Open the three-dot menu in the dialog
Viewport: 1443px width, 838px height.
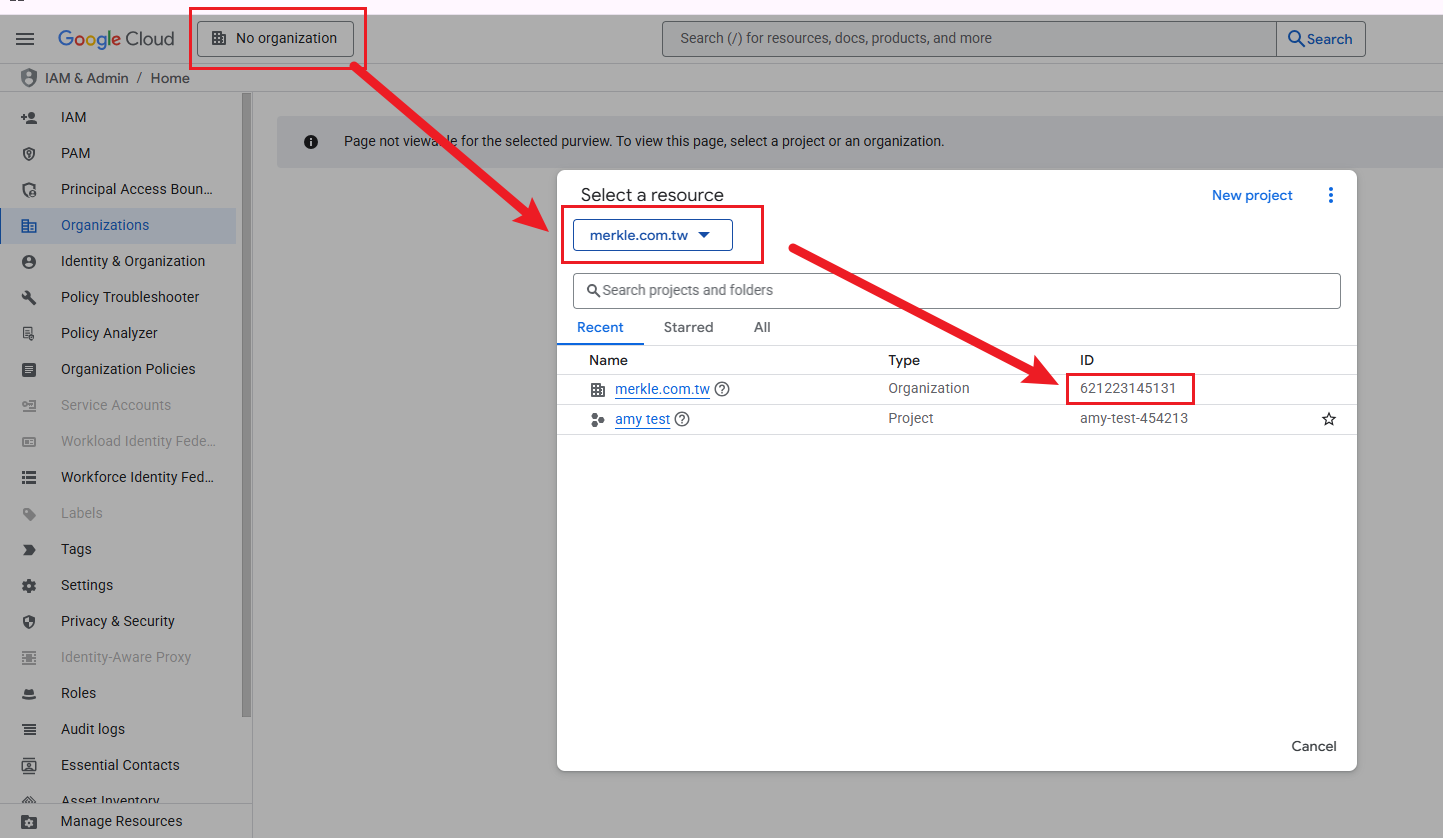point(1330,195)
